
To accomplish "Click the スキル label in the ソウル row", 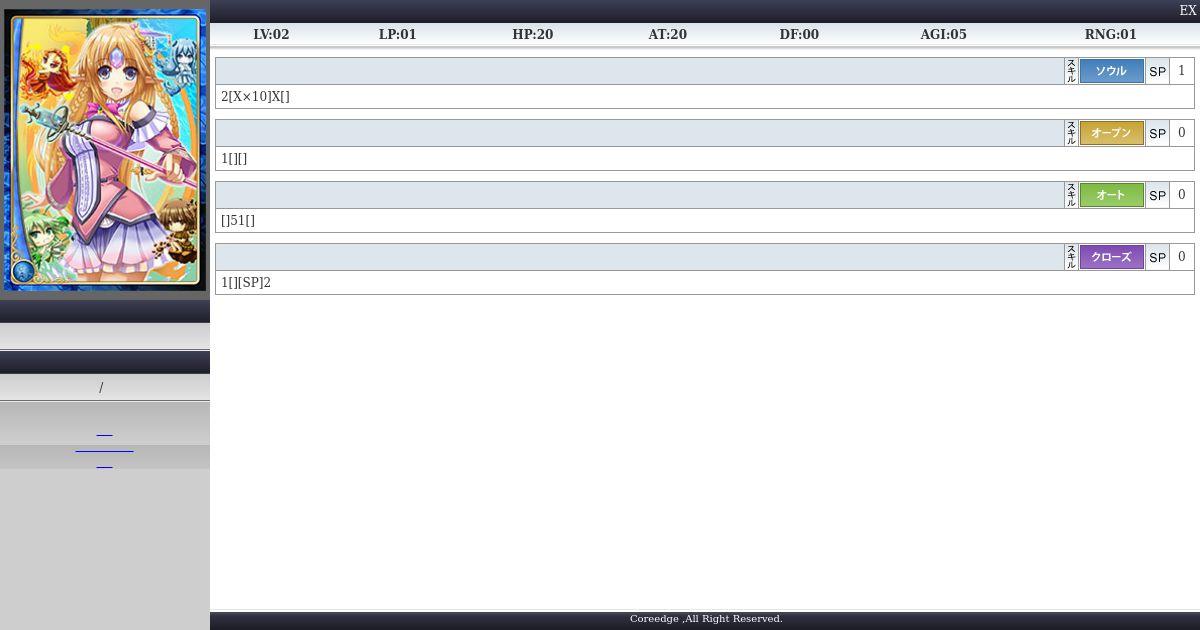I will click(1071, 71).
